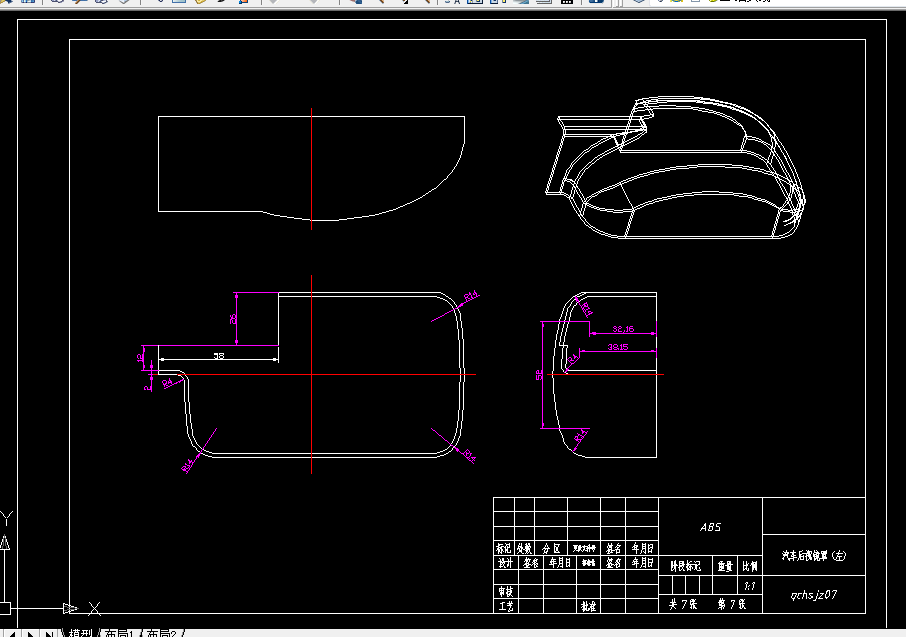Select the 12 vertical dimension text
906x637 pixels.
tap(140, 357)
